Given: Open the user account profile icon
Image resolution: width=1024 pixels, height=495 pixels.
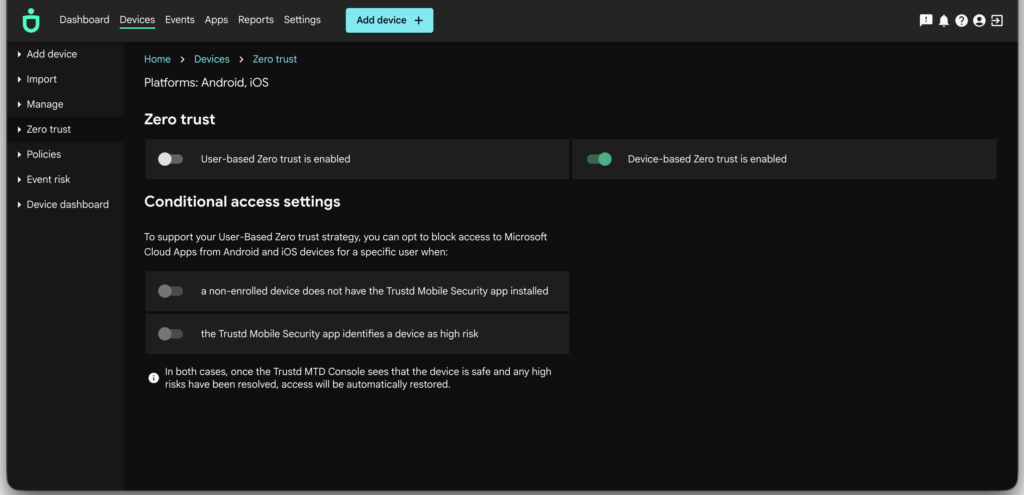Looking at the screenshot, I should [979, 20].
